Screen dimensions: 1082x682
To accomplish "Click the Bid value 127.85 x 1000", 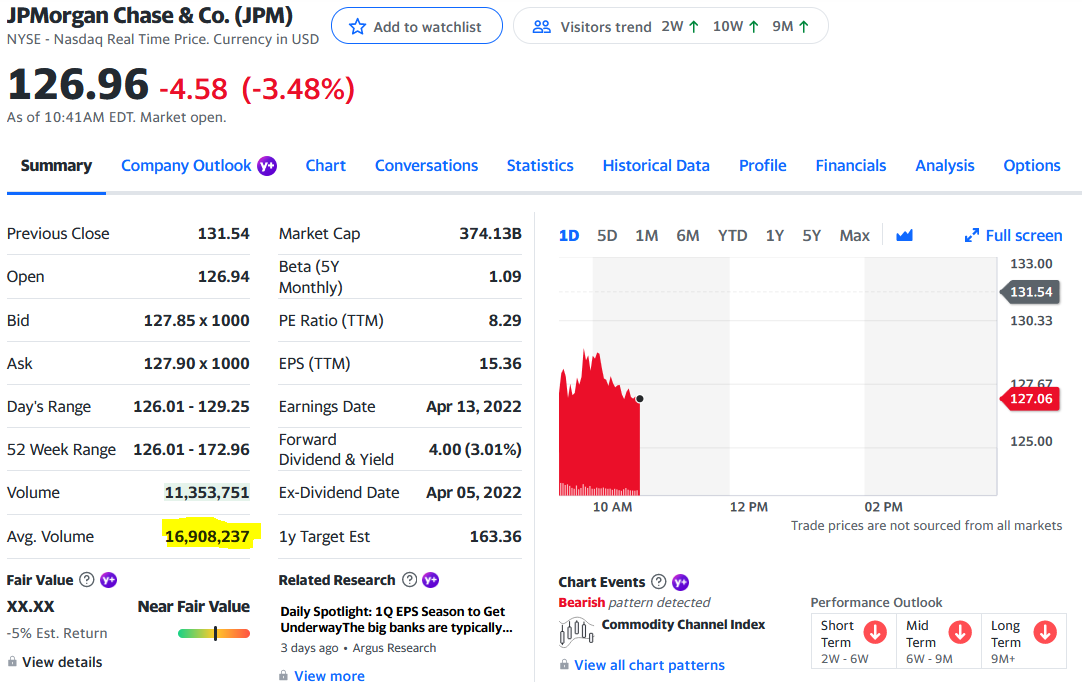I will 197,320.
